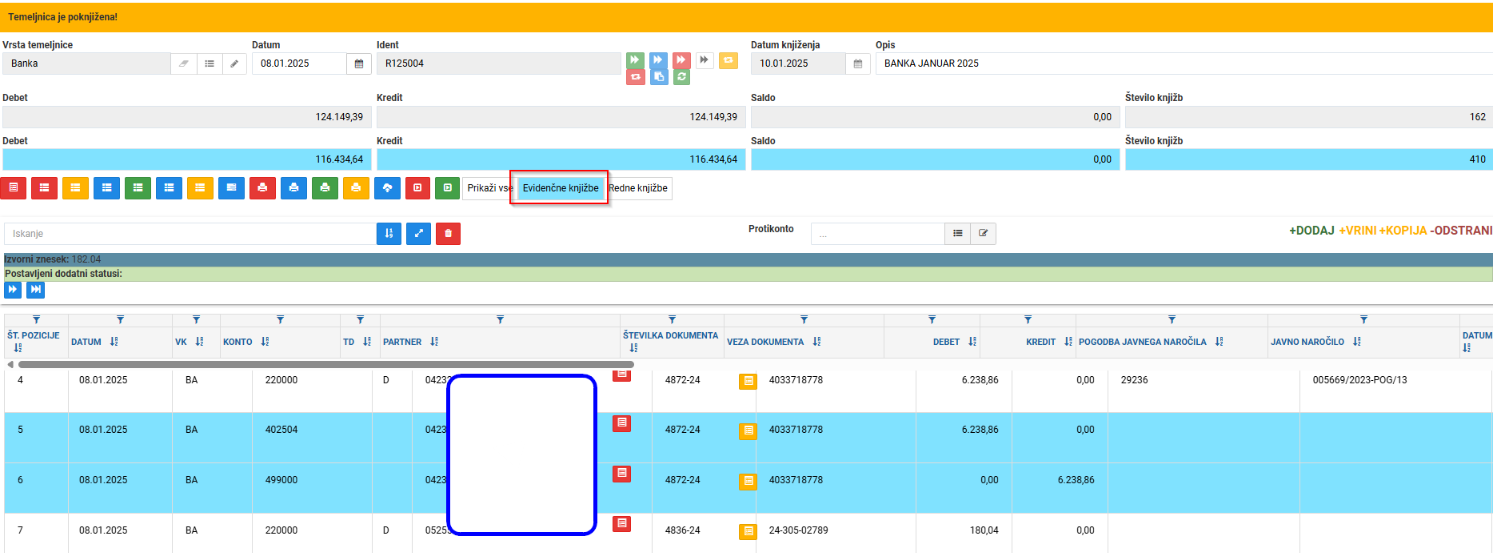Switch to the Redne knjižbe tab

point(638,188)
